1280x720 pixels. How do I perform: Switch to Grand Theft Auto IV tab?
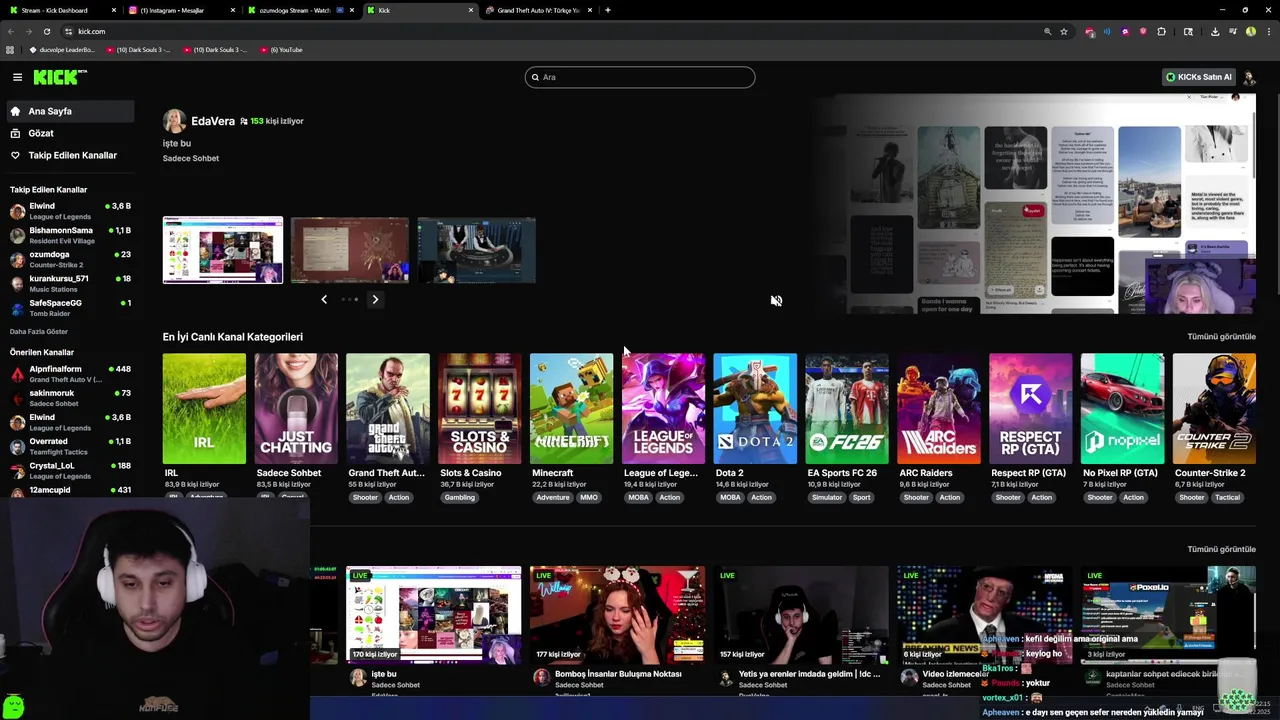[540, 10]
